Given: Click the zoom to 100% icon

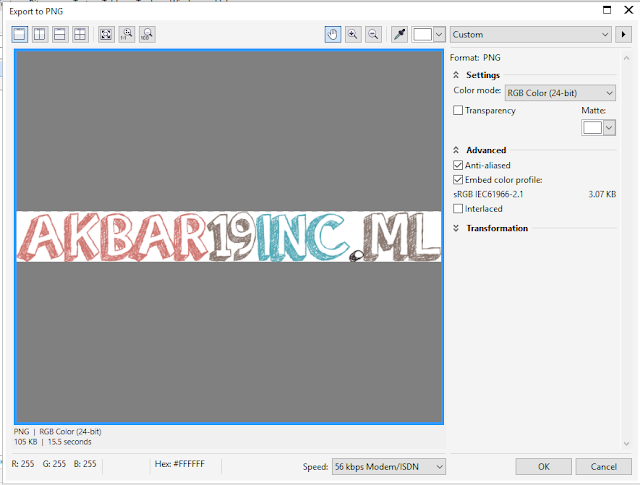Looking at the screenshot, I should [x=147, y=34].
